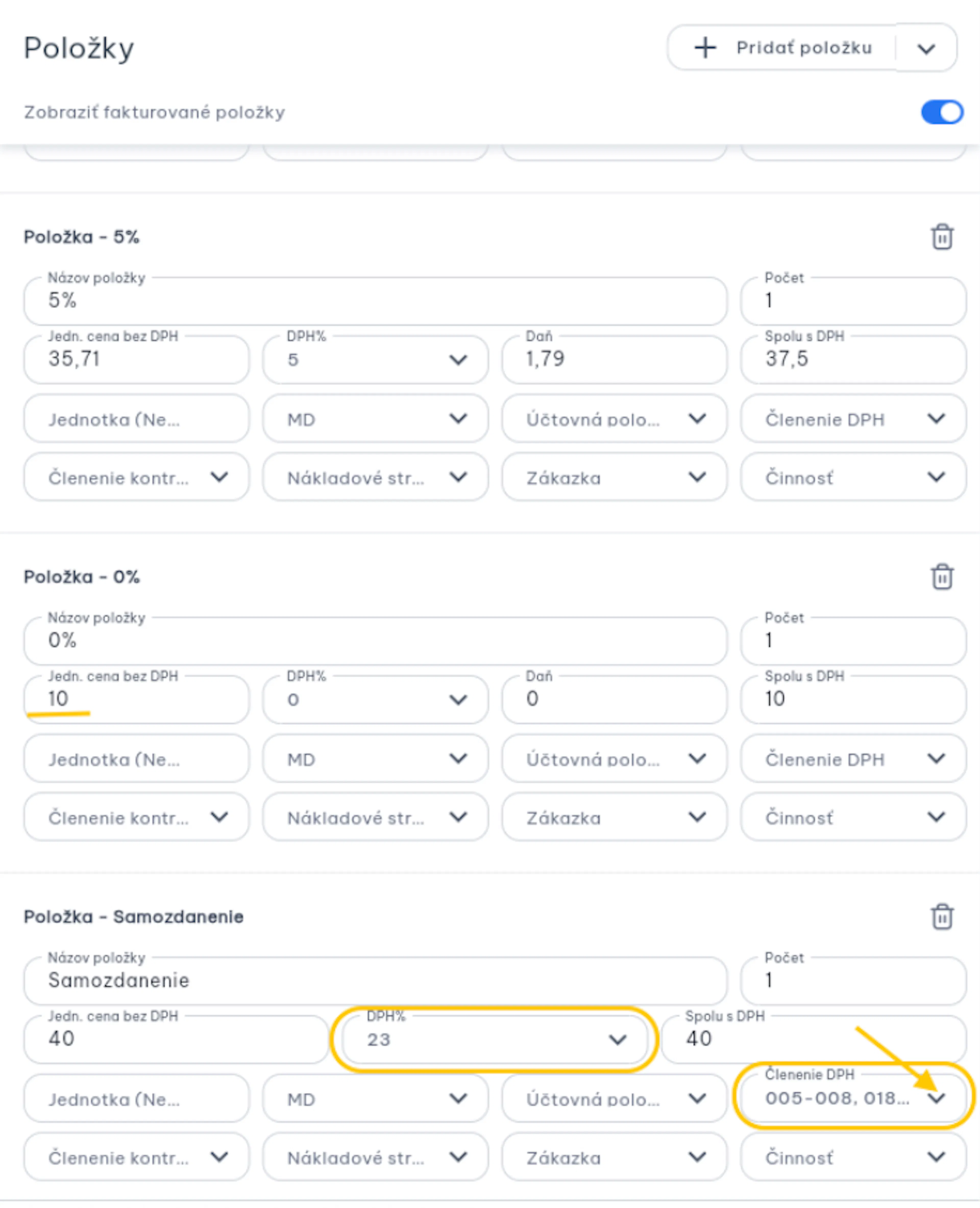Open MD dropdown in Samozdanenie item
Viewport: 980px width, 1208px height.
pyautogui.click(x=375, y=1099)
